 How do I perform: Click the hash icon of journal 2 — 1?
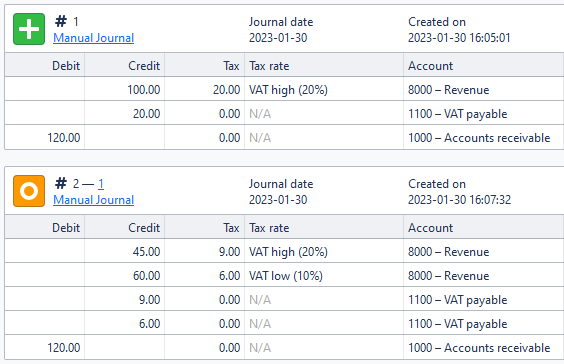click(61, 183)
